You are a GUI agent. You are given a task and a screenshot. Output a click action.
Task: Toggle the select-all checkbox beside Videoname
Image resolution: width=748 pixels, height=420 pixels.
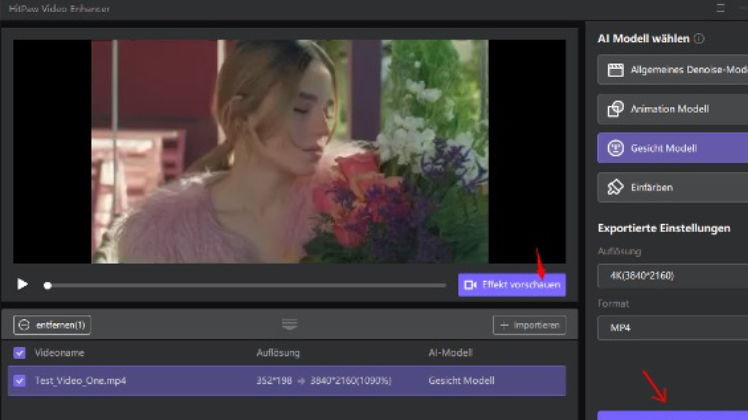pyautogui.click(x=20, y=353)
